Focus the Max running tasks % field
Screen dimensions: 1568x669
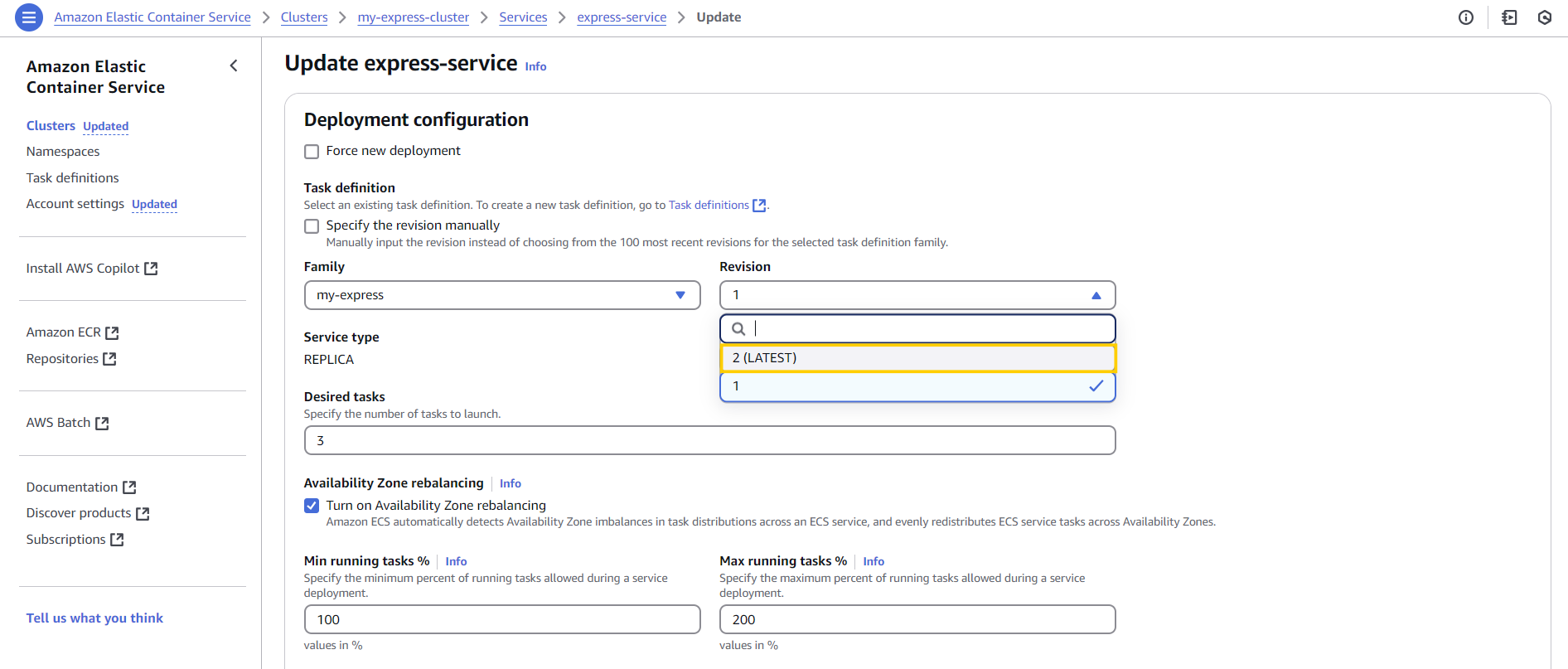point(917,619)
